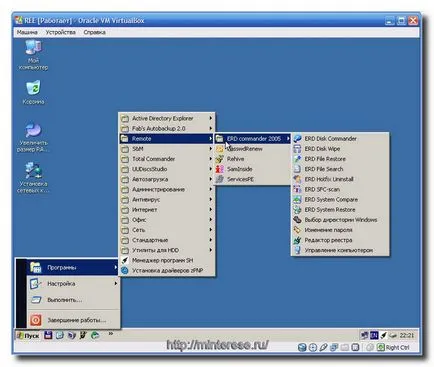The width and height of the screenshot is (434, 367).
Task: Open ERD System Restore
Action: coord(340,210)
